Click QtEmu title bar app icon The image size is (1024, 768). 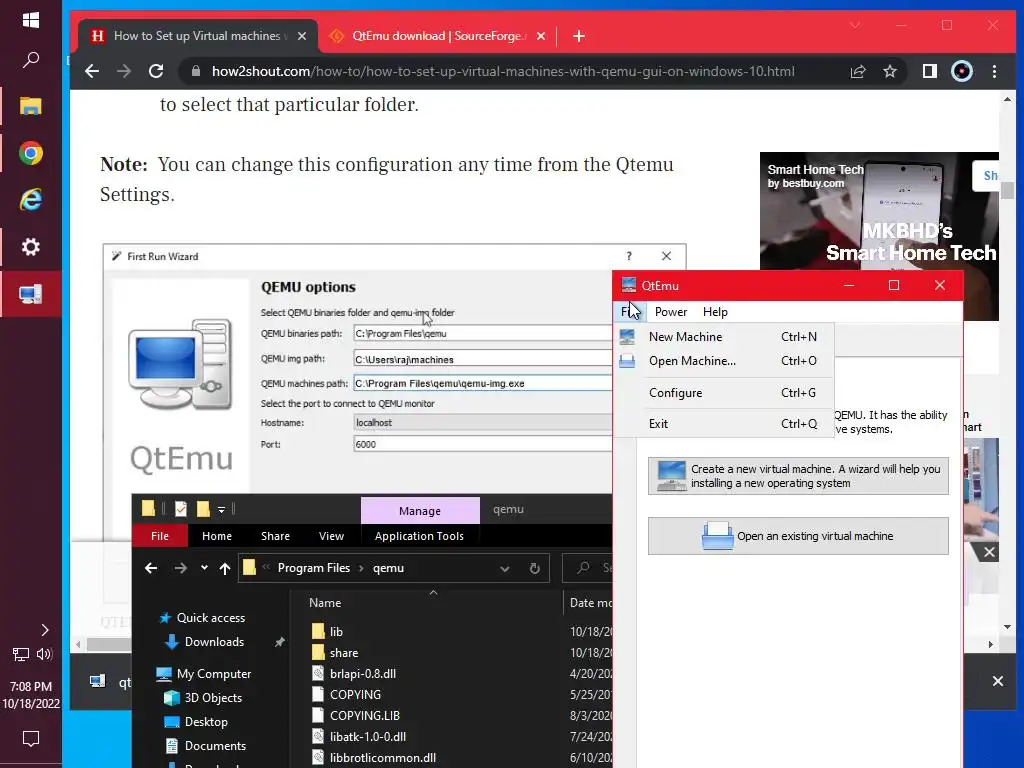(629, 285)
